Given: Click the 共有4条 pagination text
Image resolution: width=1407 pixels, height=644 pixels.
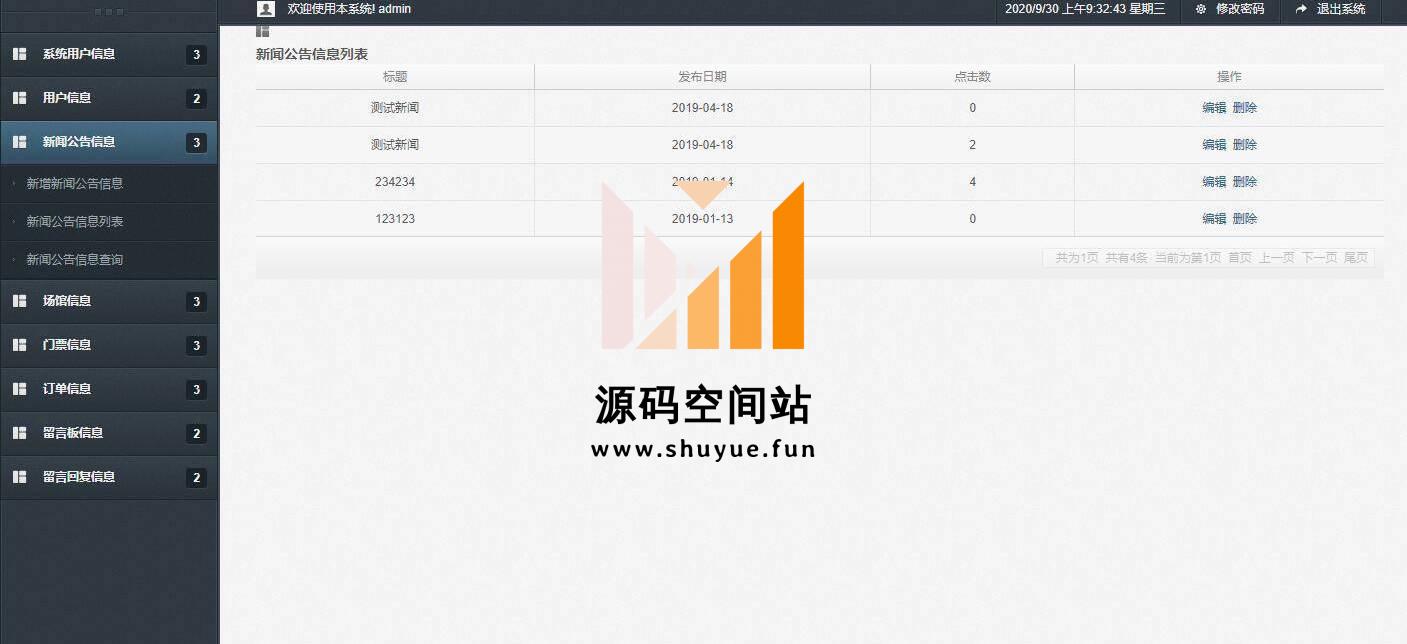Looking at the screenshot, I should [x=1127, y=258].
